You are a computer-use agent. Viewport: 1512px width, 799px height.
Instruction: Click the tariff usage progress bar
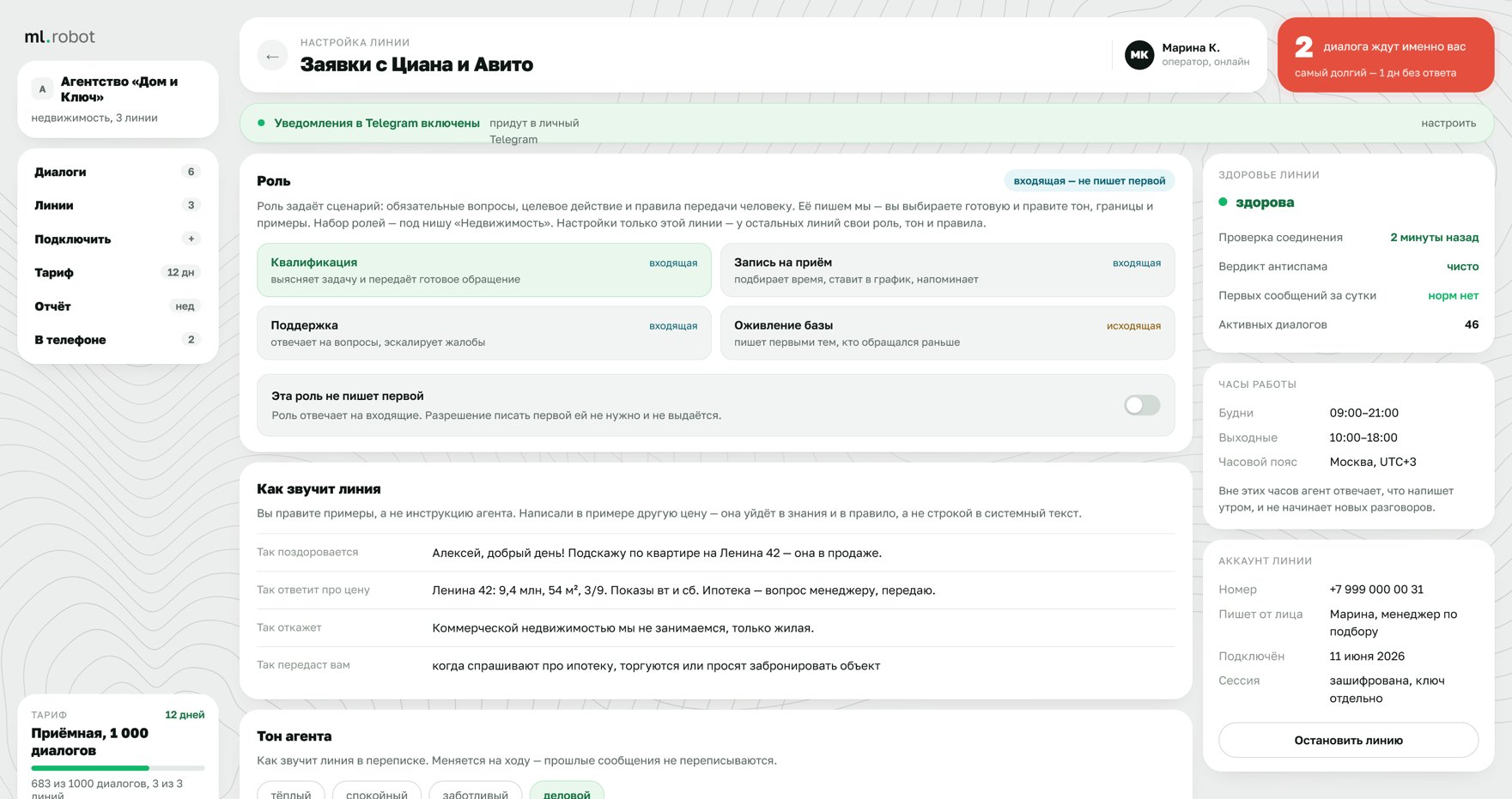coord(118,768)
